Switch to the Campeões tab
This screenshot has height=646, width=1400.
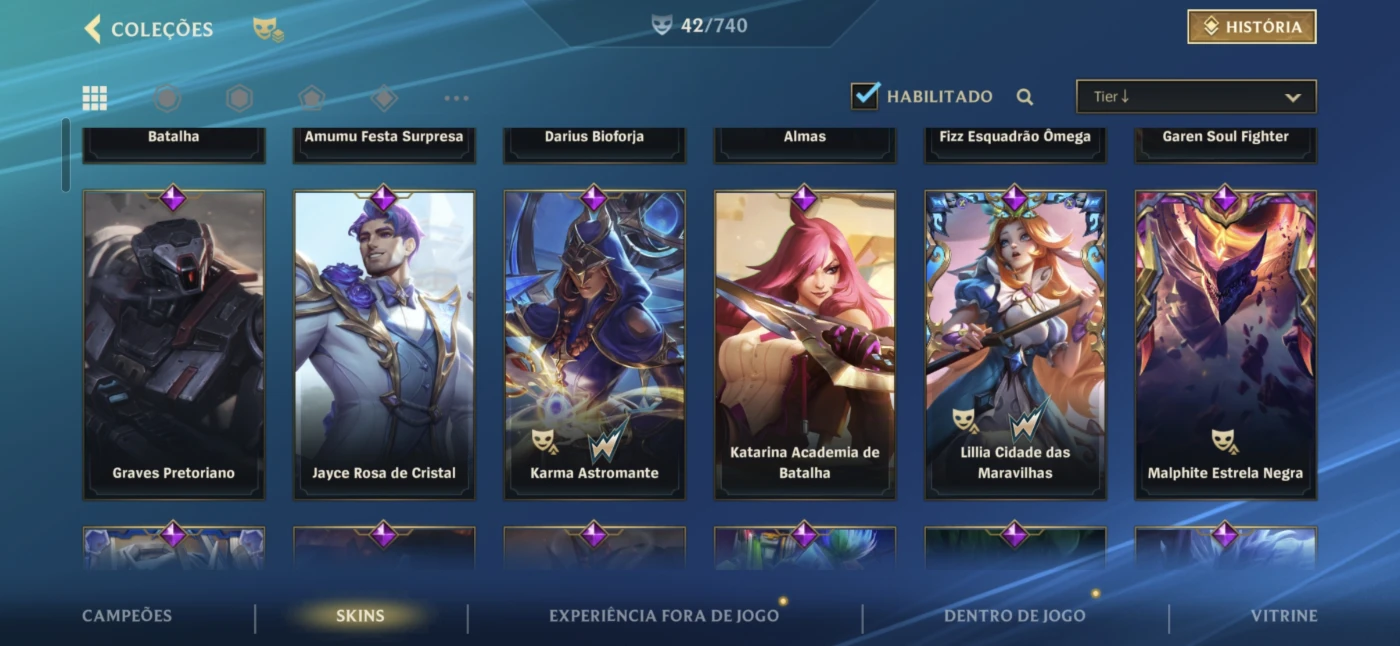coord(127,616)
